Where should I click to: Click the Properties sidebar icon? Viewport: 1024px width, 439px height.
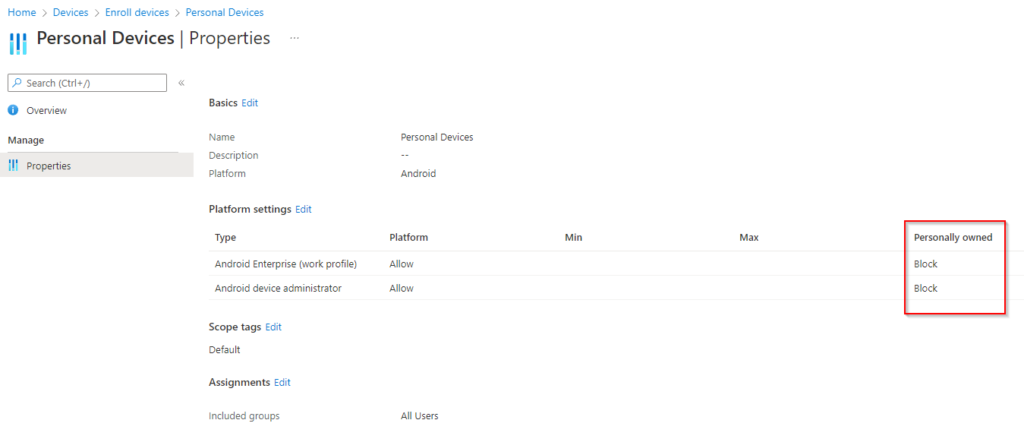click(13, 166)
